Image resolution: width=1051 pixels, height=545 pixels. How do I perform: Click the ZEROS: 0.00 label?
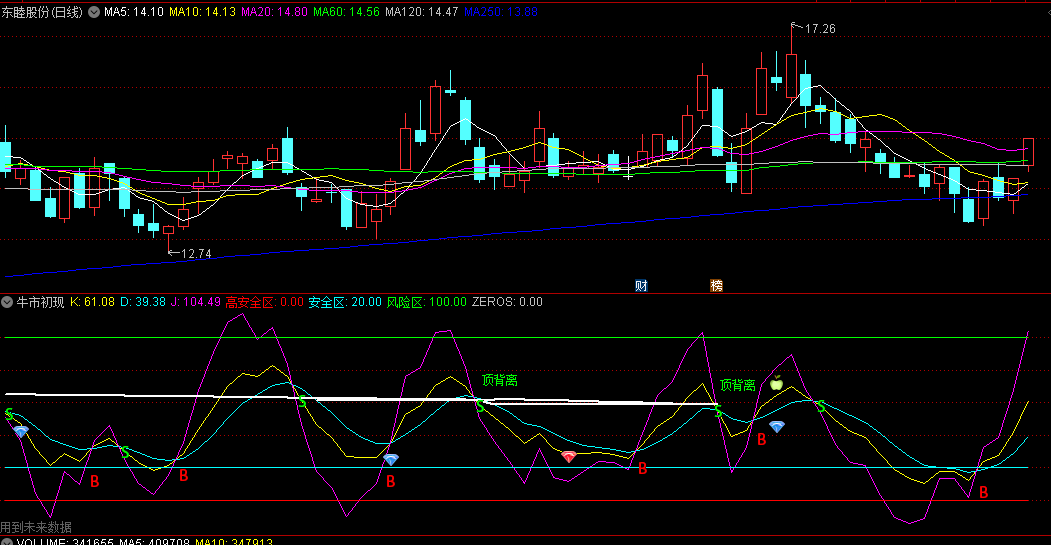507,302
